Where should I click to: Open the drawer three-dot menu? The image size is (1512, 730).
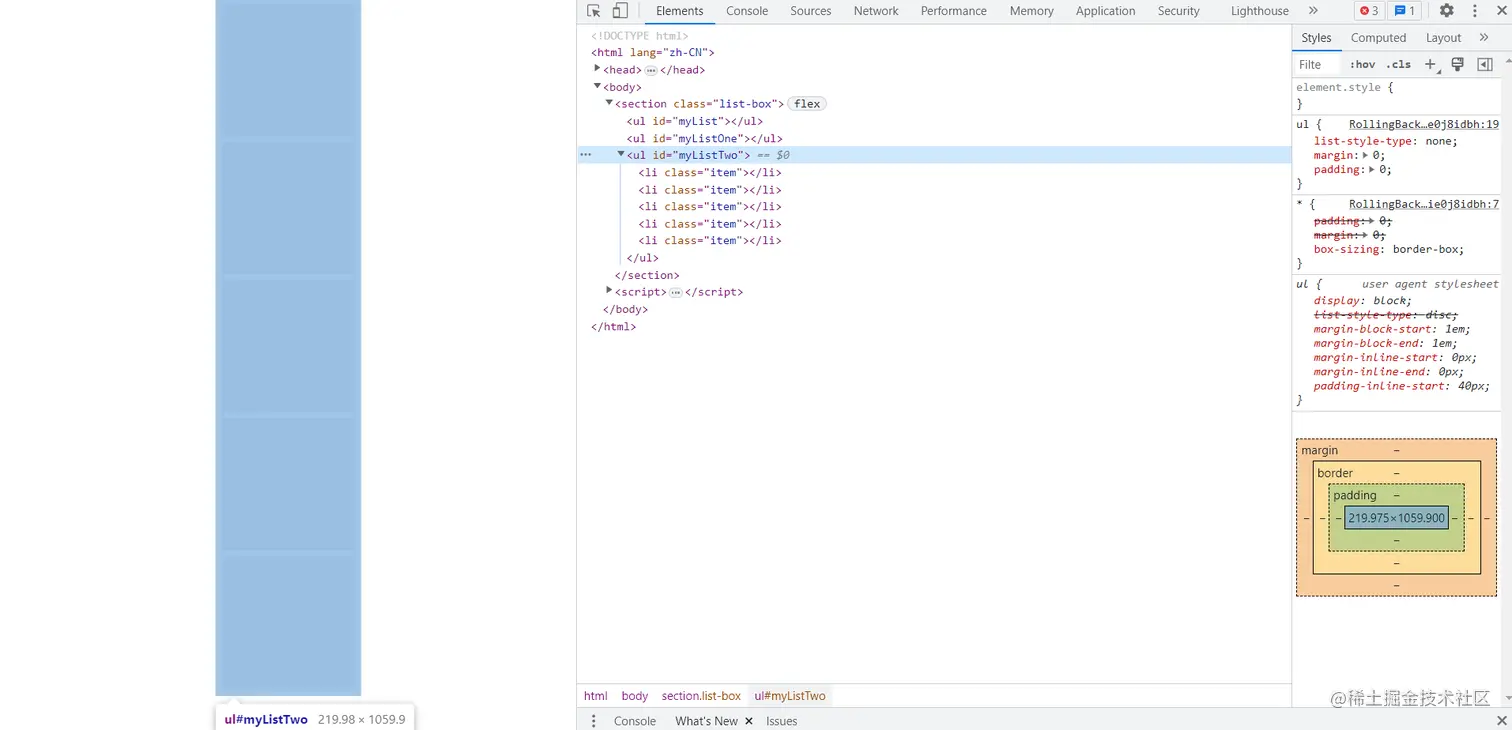tap(593, 721)
